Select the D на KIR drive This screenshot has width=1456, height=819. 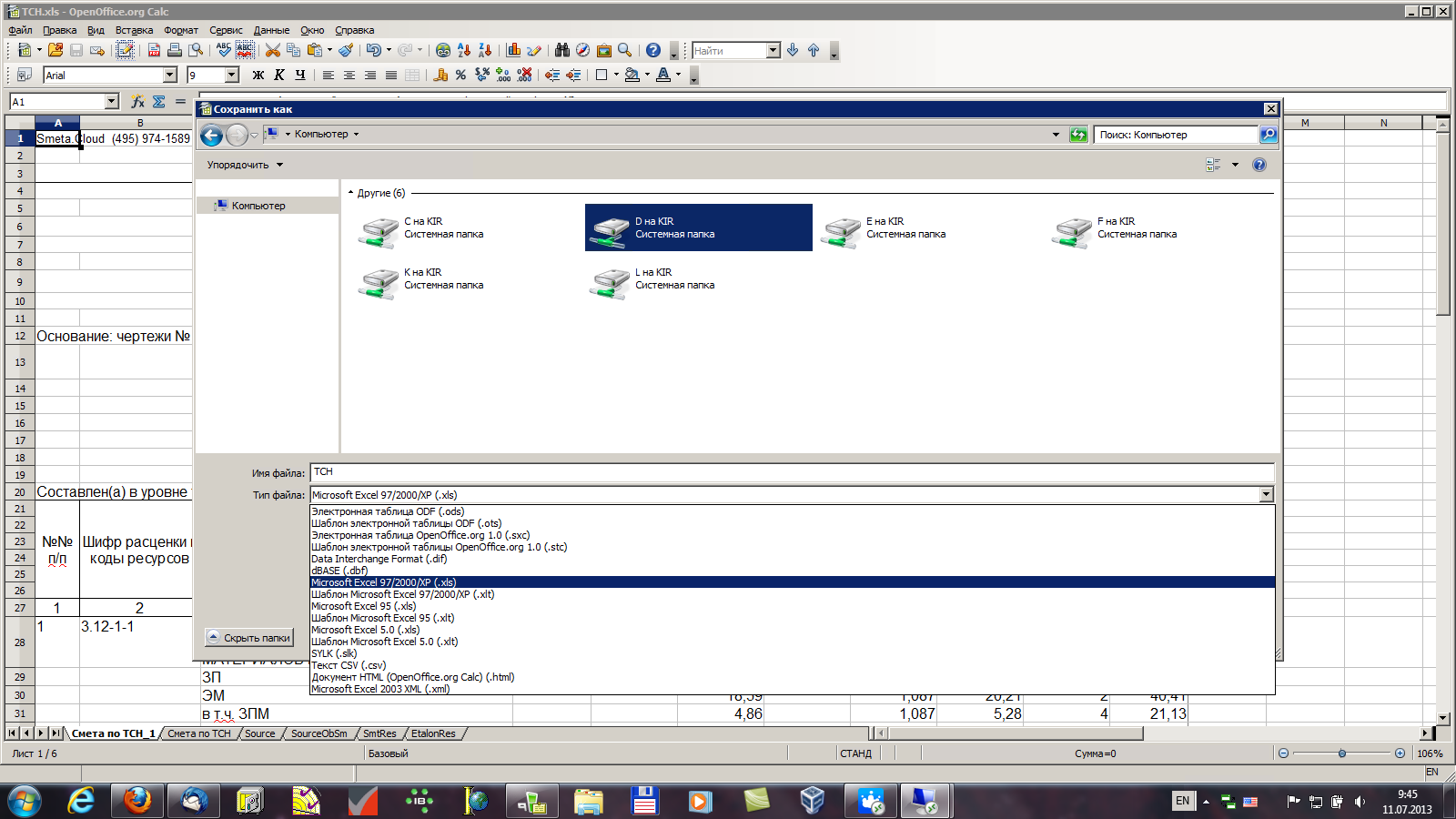pyautogui.click(x=698, y=227)
